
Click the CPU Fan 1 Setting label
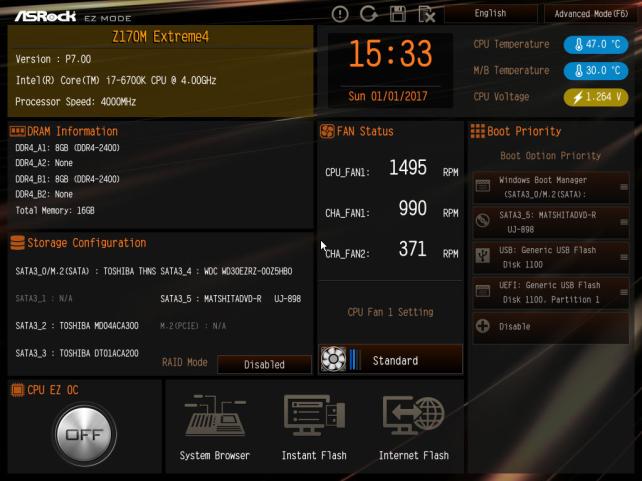point(390,312)
